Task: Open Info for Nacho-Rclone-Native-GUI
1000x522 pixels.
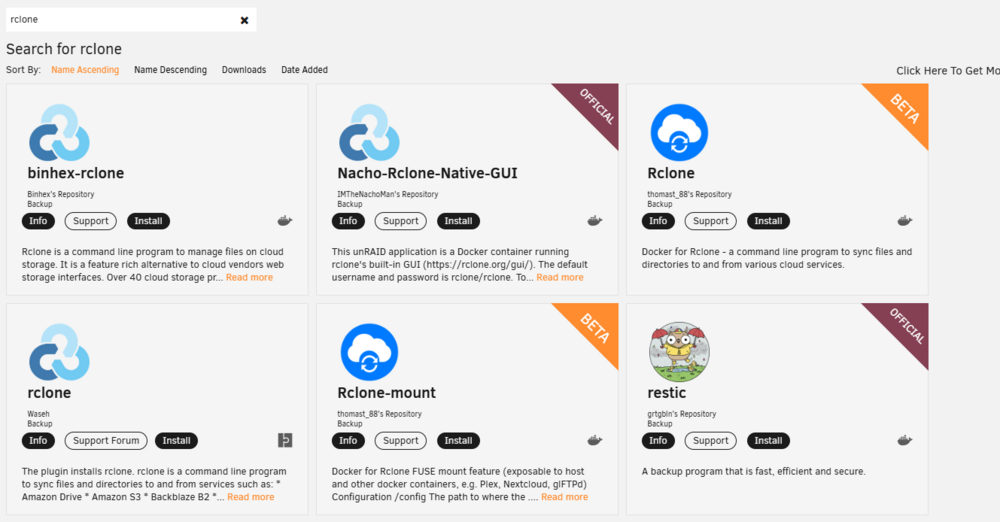Action: pos(348,221)
